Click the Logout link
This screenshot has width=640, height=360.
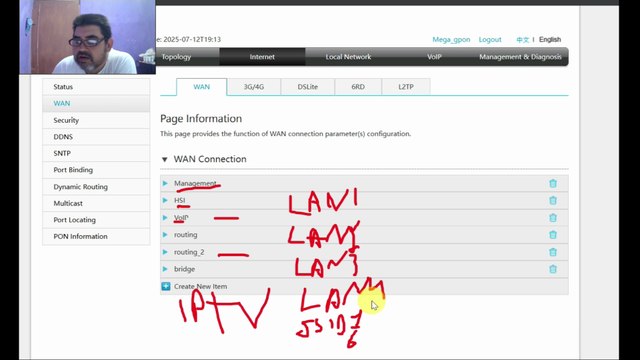490,40
